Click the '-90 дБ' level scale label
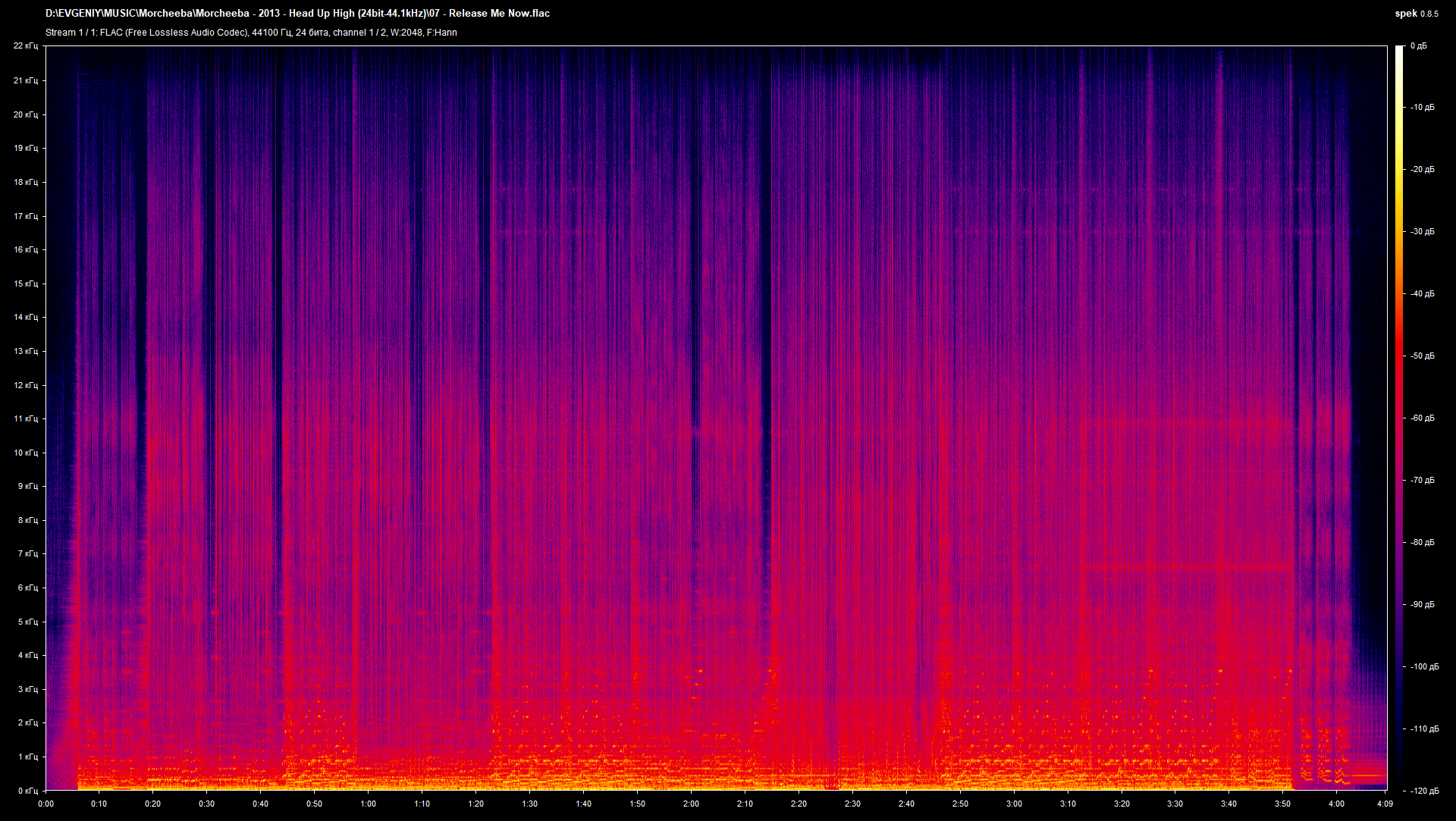The width and height of the screenshot is (1456, 821). click(1423, 605)
